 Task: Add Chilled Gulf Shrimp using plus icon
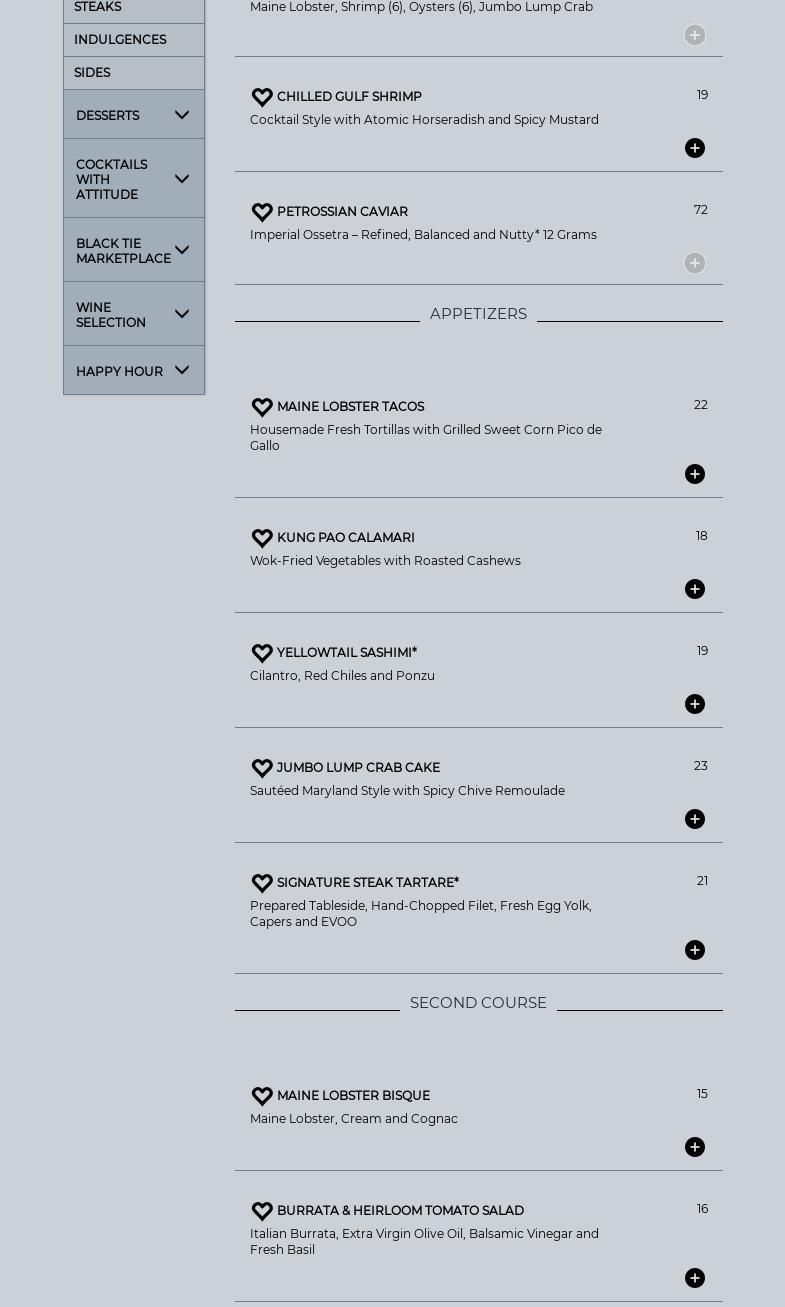tap(695, 148)
